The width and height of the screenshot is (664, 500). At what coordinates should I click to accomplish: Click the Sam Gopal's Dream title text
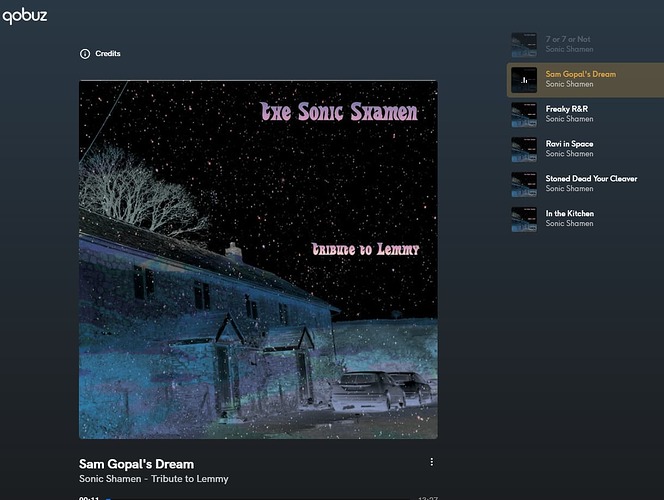[136, 464]
